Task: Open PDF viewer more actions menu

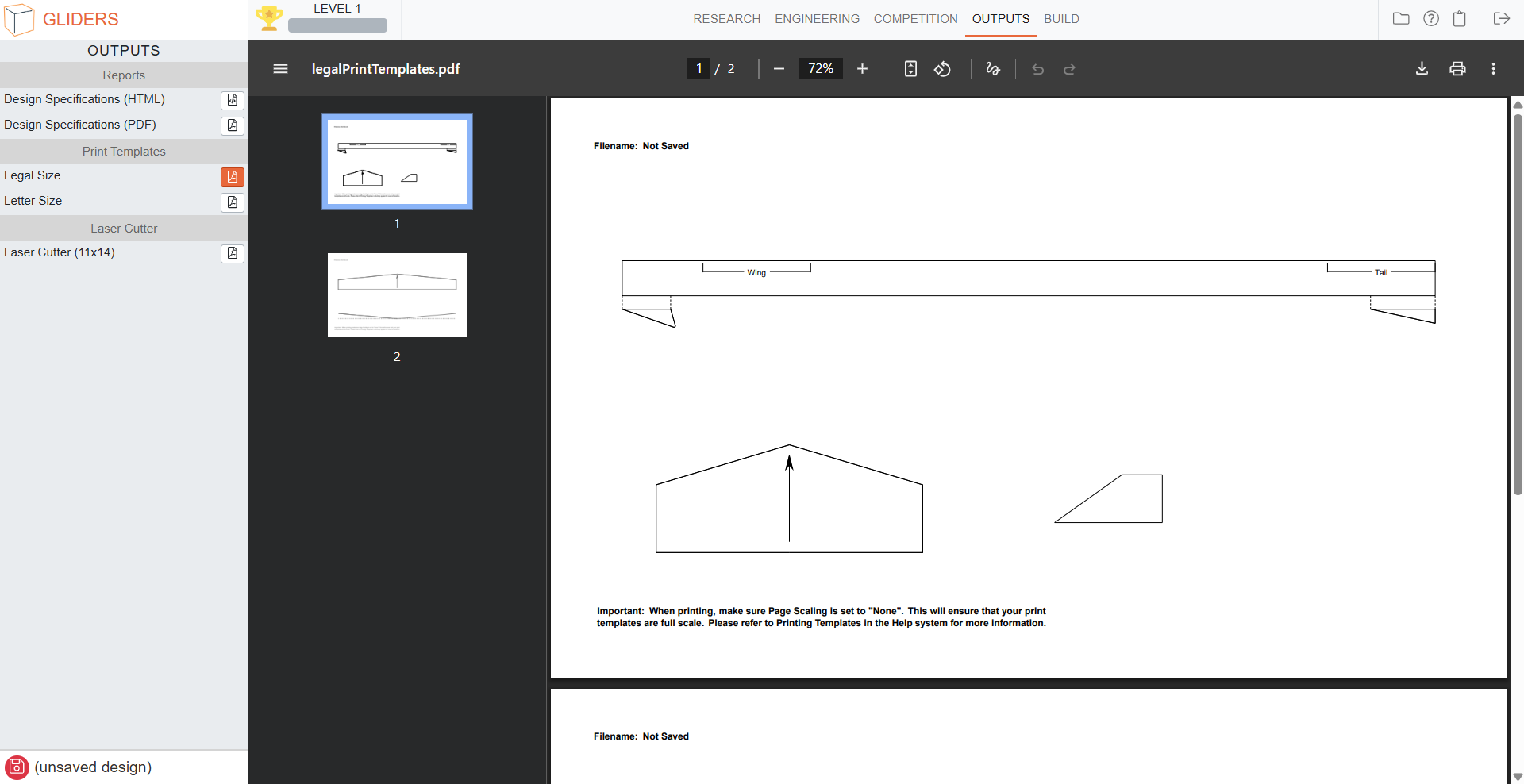Action: pos(1493,69)
